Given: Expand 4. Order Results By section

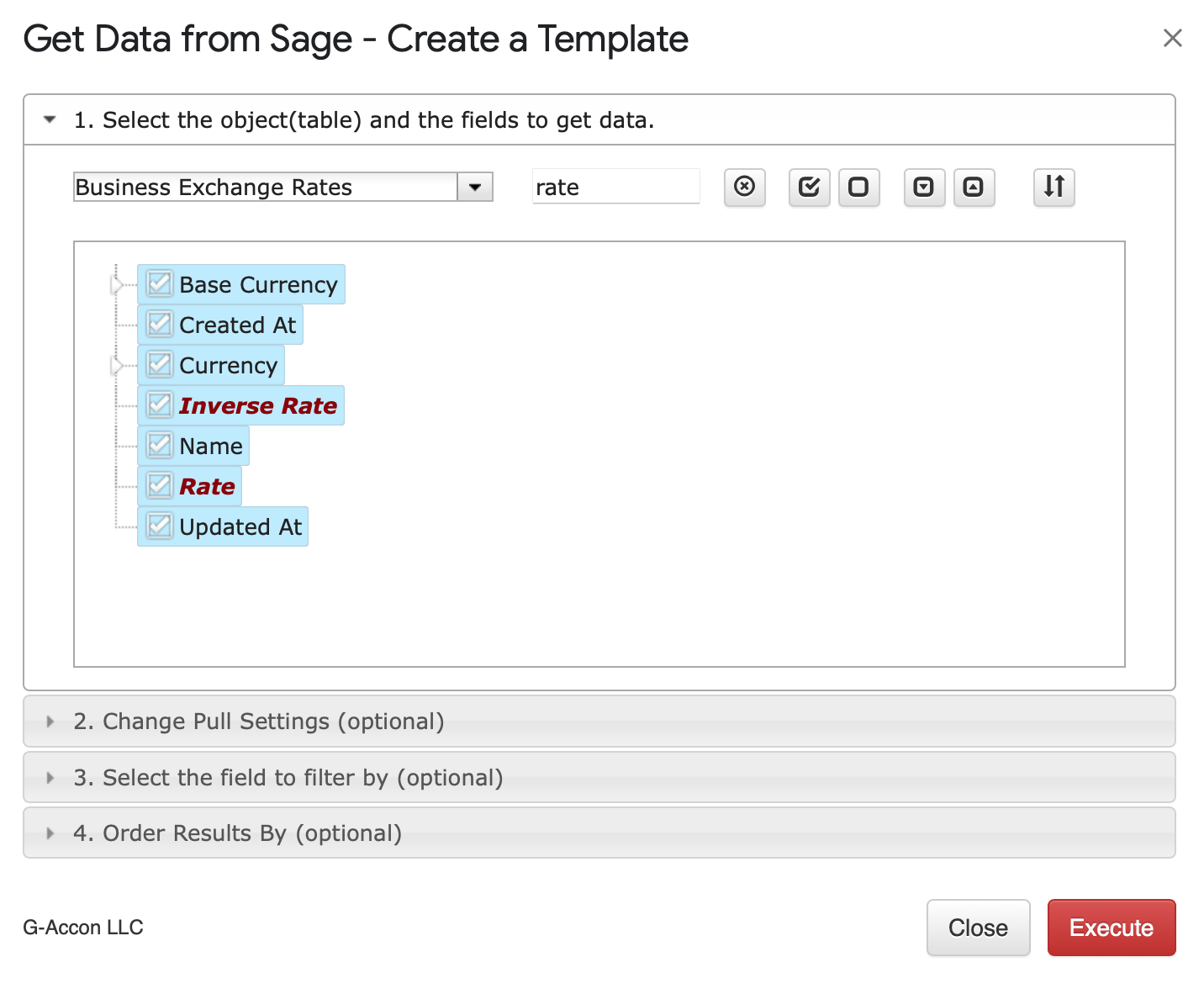Looking at the screenshot, I should (x=599, y=833).
